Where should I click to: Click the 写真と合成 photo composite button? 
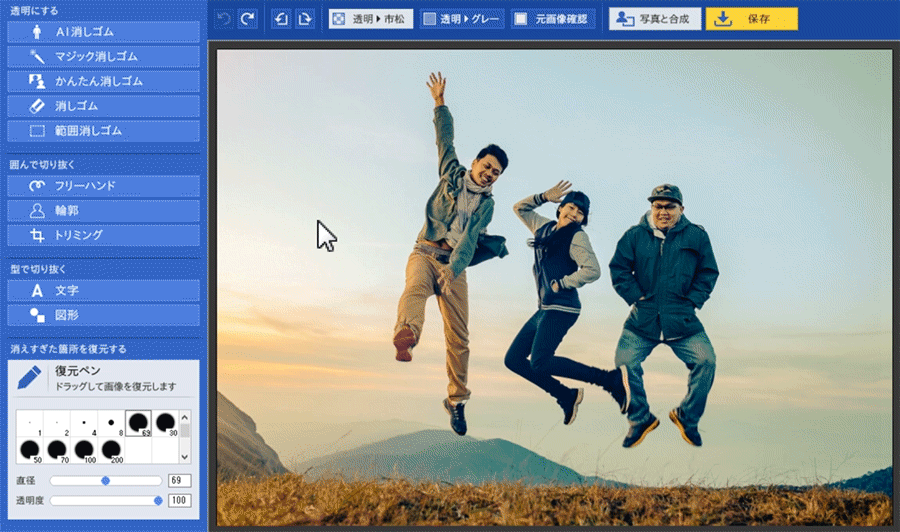654,19
